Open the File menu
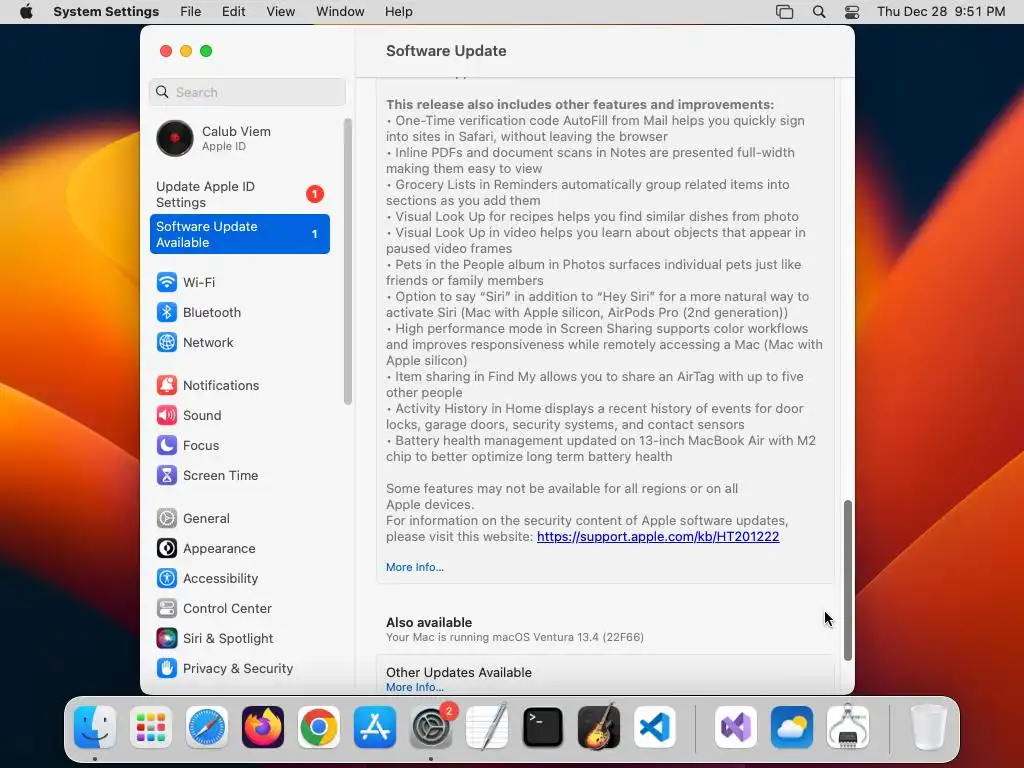Image resolution: width=1024 pixels, height=768 pixels. click(x=191, y=12)
